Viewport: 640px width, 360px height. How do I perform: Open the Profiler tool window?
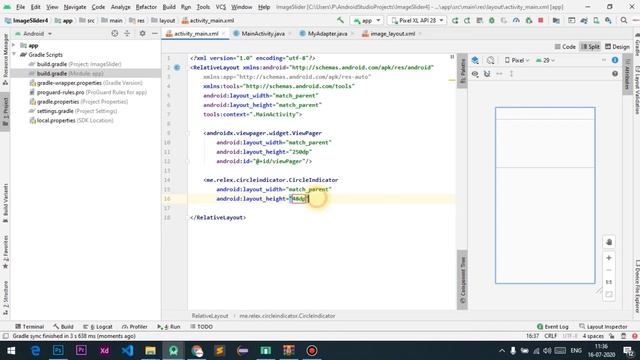[x=135, y=327]
